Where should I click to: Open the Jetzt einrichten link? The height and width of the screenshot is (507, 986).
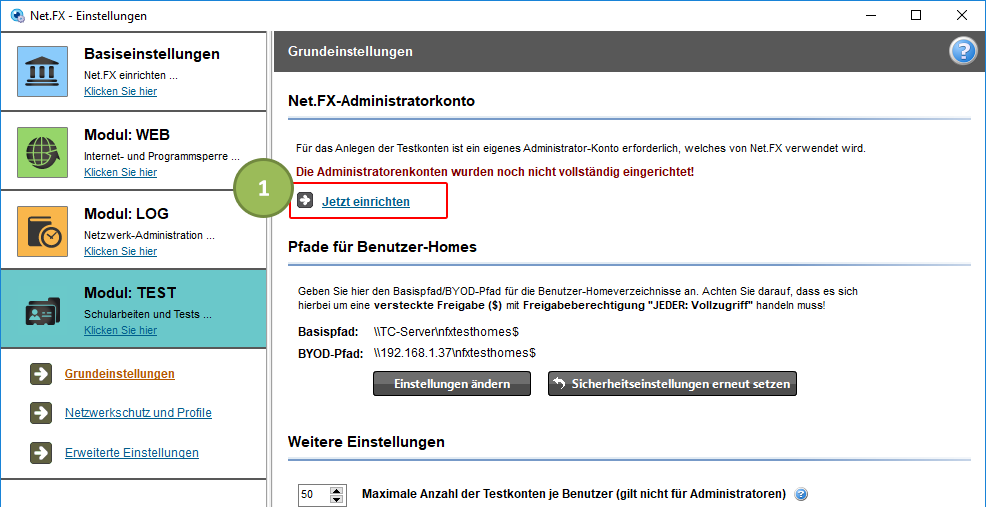point(366,202)
